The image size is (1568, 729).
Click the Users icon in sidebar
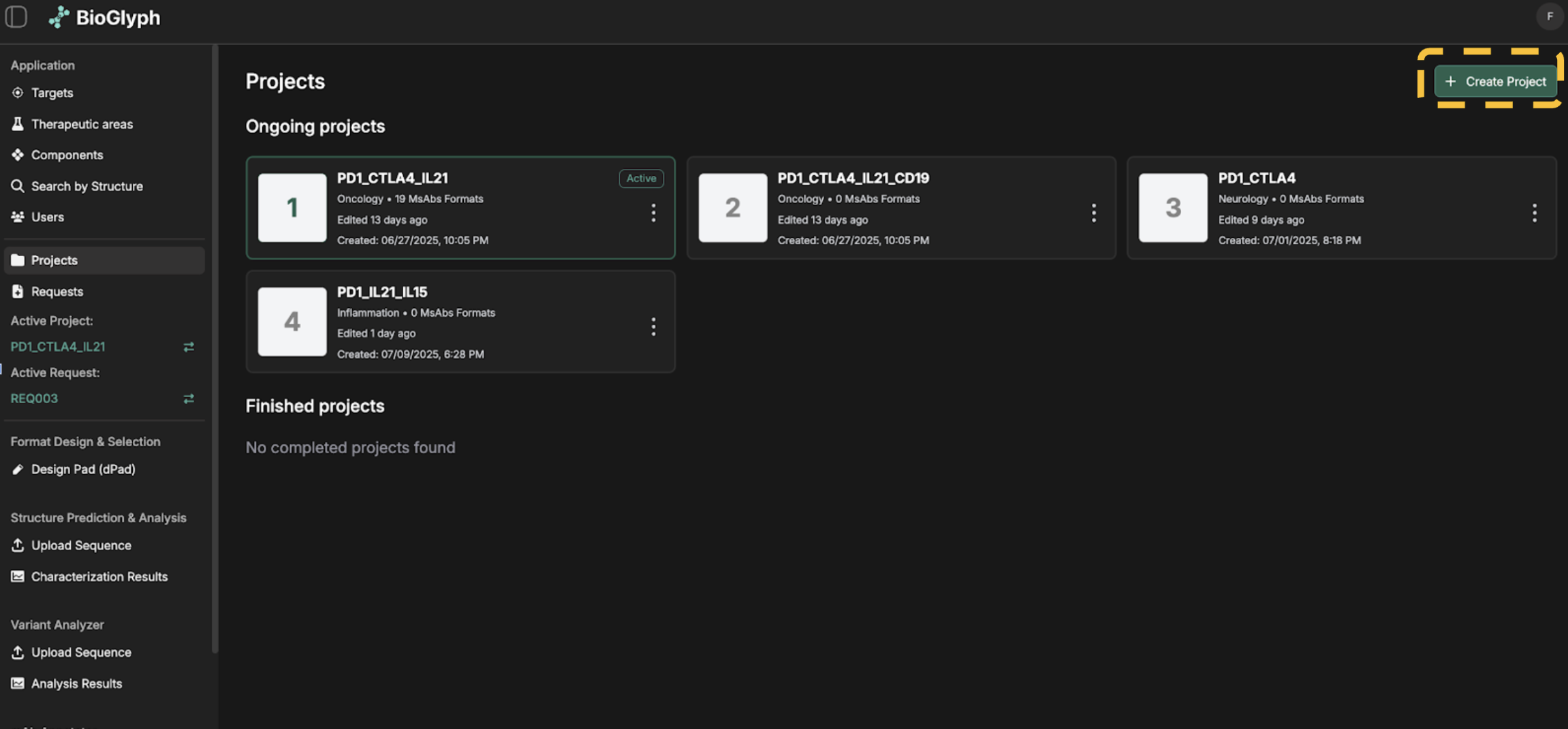[18, 217]
